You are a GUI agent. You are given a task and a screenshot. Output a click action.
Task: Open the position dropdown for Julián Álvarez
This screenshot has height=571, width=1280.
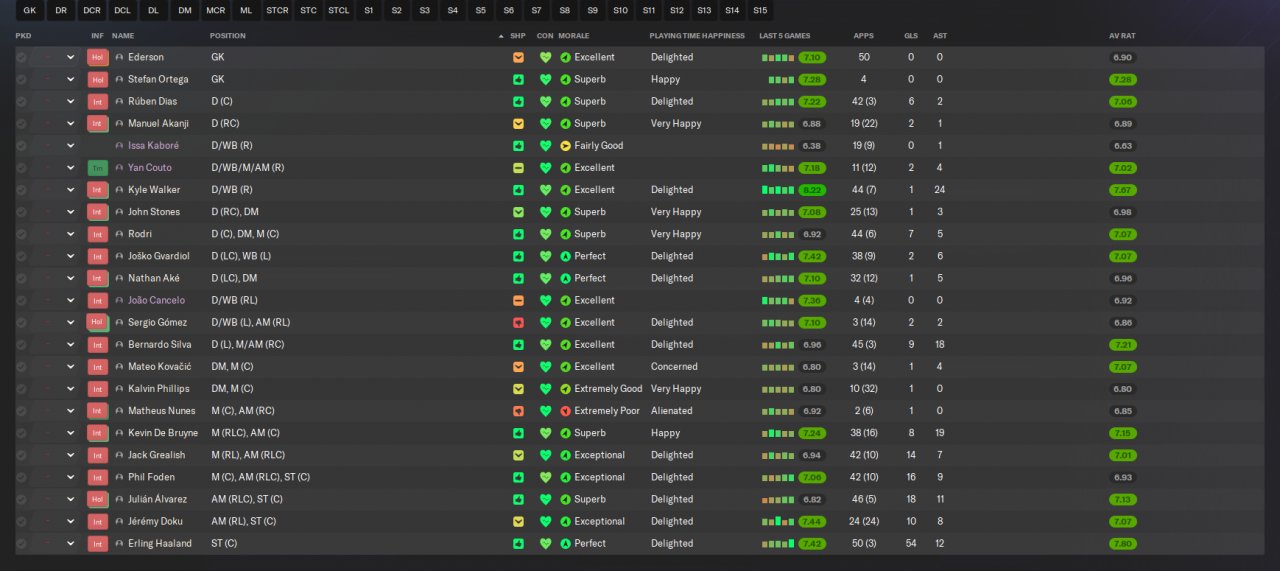click(x=71, y=499)
